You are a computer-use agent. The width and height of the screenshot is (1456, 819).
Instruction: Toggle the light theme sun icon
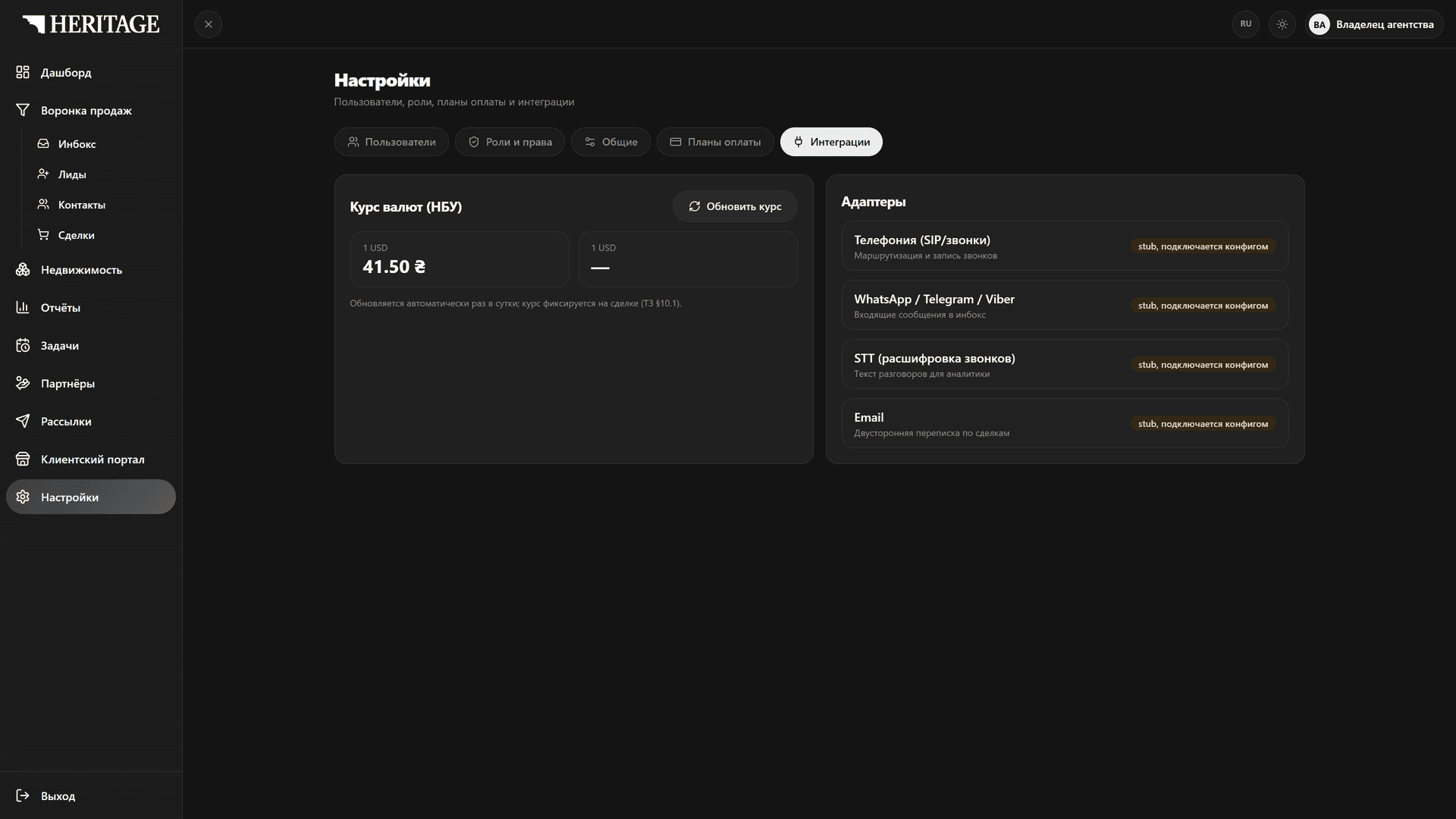coord(1282,24)
